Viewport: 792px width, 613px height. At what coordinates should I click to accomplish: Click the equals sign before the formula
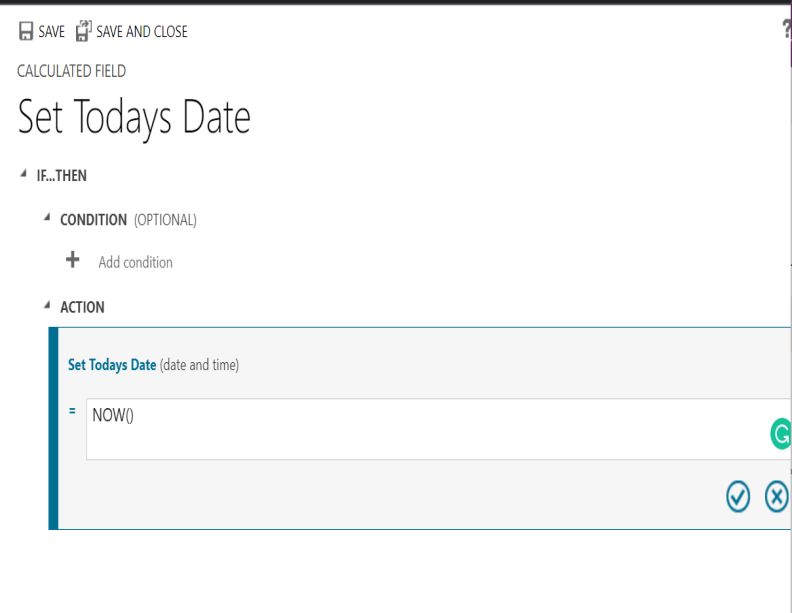72,412
